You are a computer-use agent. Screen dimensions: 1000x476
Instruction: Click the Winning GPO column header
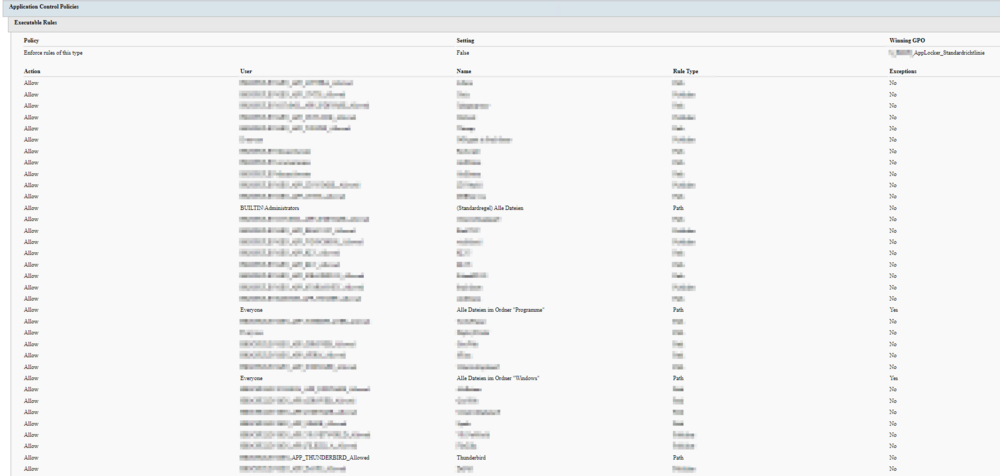coord(893,40)
